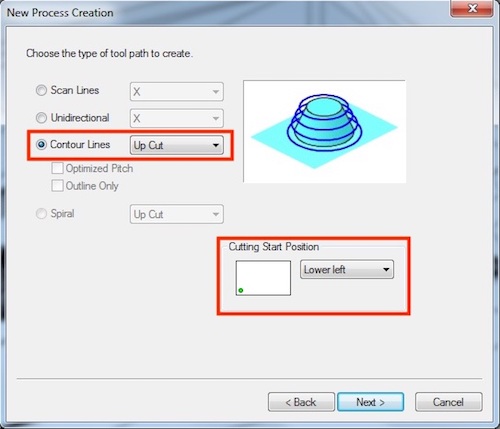Choose the Contour Lines radio option
Screen dimensions: 500x429
(41, 145)
